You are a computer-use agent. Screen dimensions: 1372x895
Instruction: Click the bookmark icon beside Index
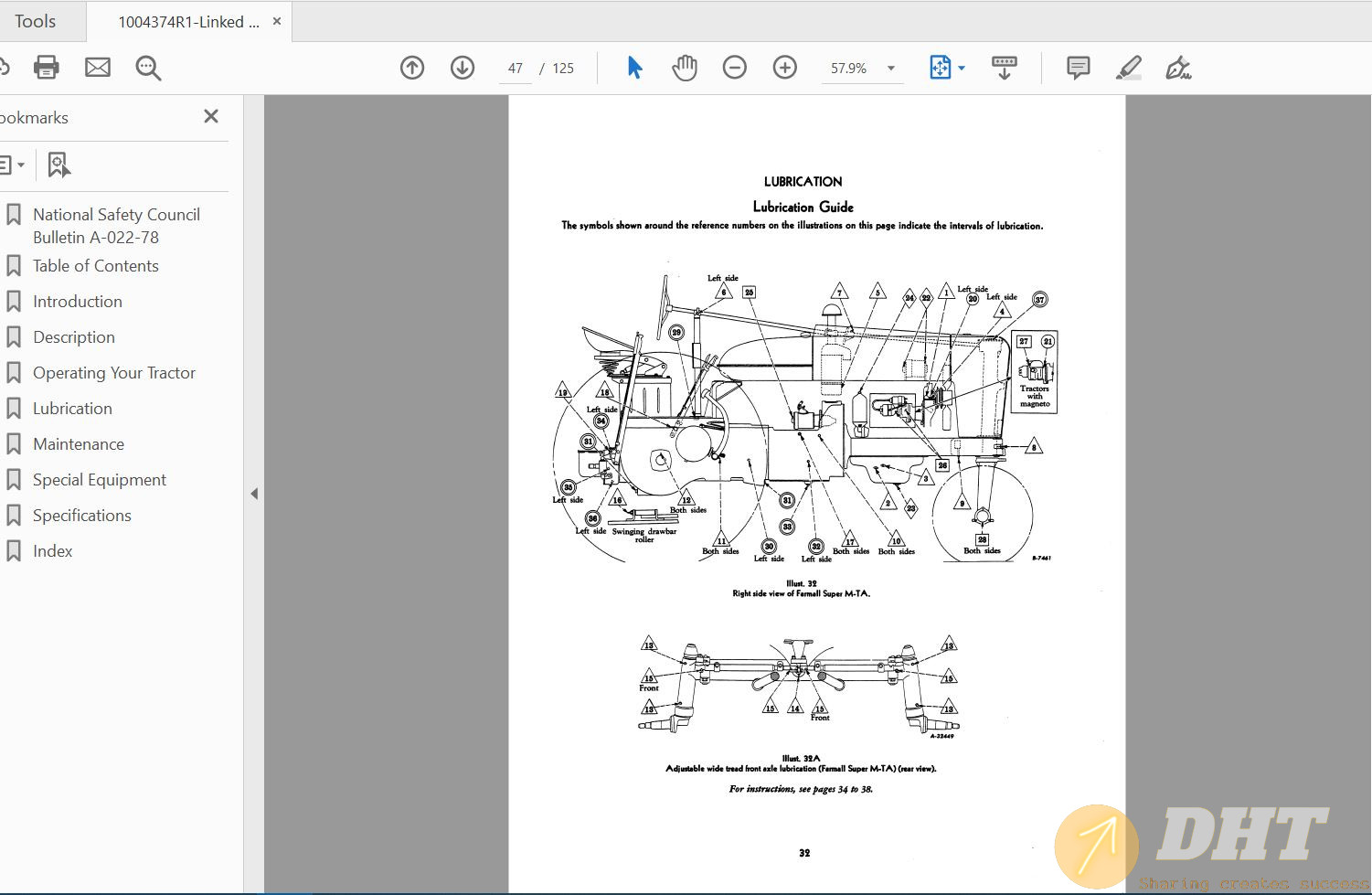click(x=14, y=550)
